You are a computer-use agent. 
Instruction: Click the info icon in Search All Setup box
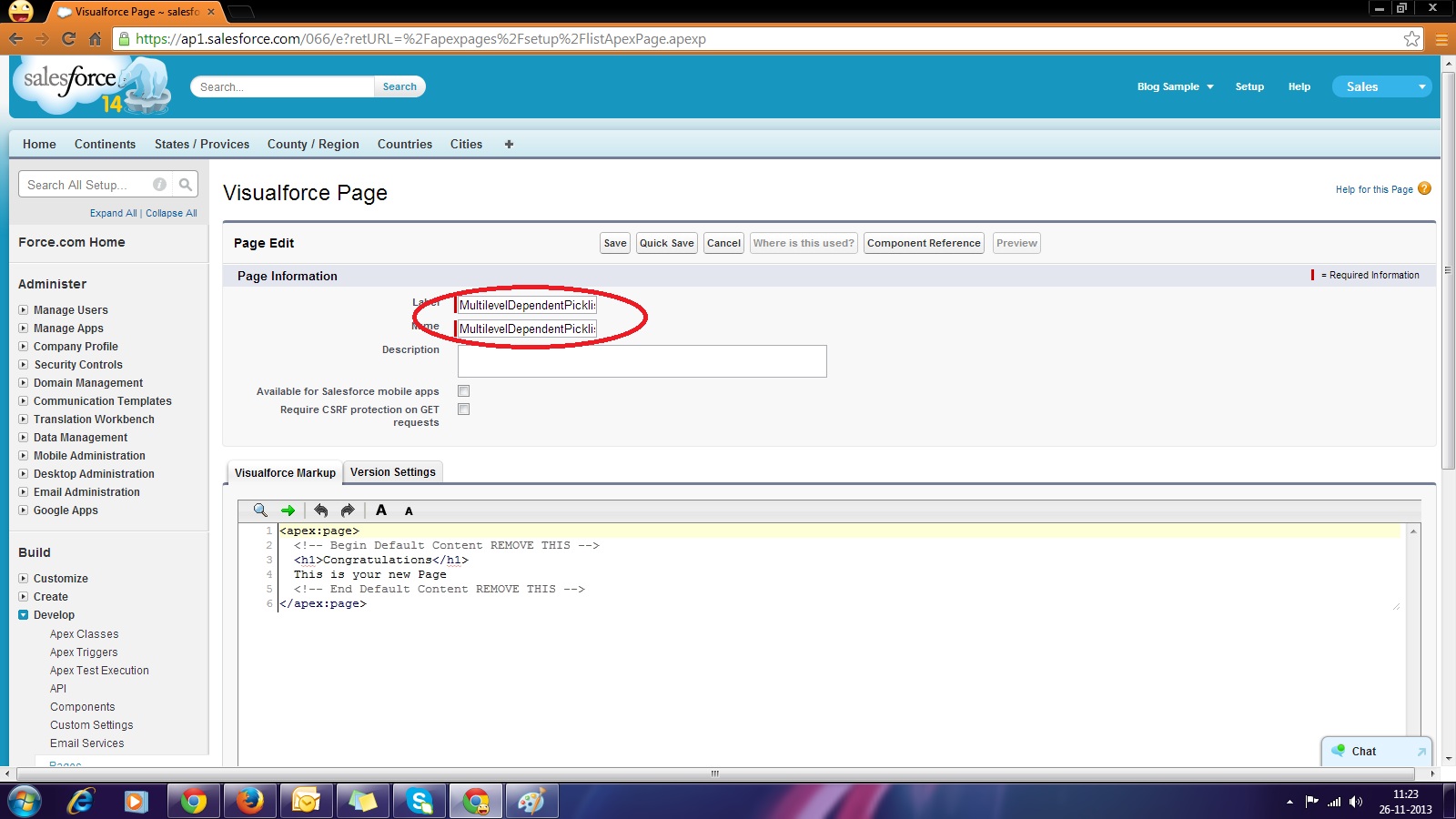pyautogui.click(x=160, y=185)
